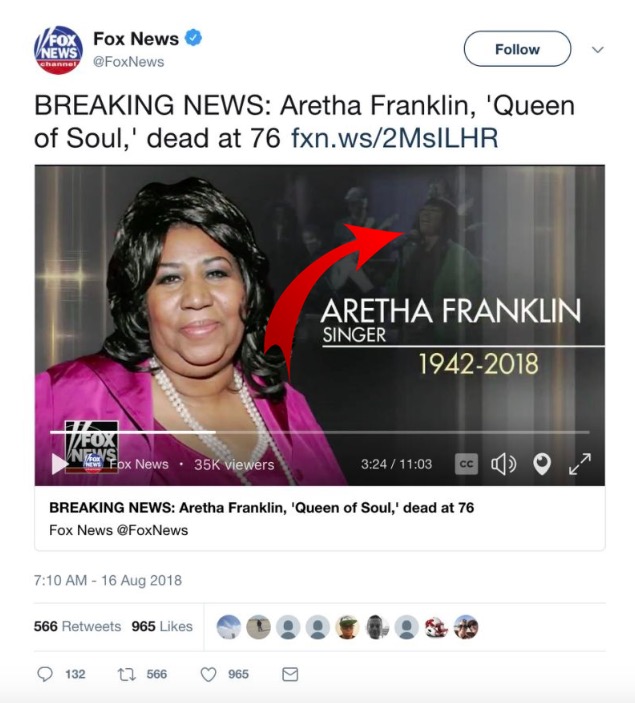635x703 pixels.
Task: Mute the video with speaker icon
Action: point(504,464)
